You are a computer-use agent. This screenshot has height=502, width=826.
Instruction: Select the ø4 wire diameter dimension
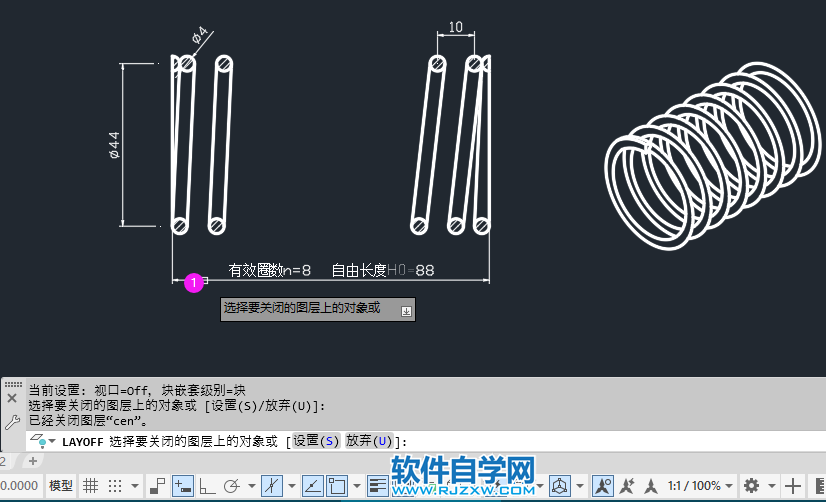pos(200,35)
